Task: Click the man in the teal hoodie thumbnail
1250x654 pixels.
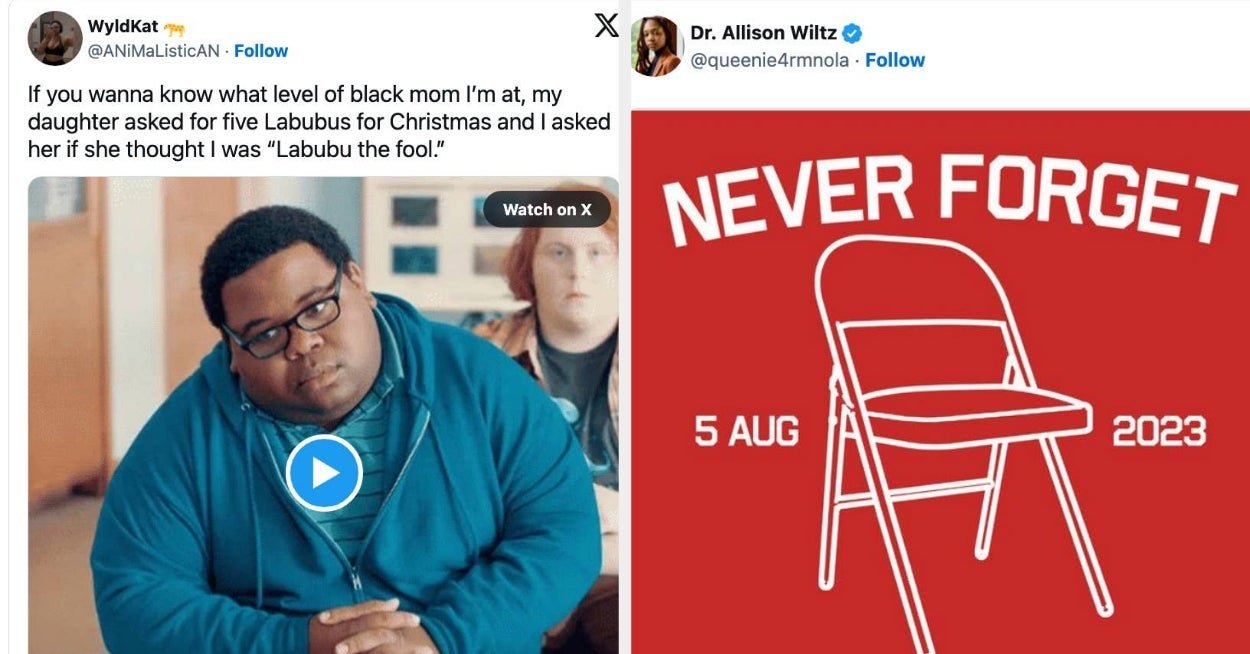Action: click(x=323, y=415)
